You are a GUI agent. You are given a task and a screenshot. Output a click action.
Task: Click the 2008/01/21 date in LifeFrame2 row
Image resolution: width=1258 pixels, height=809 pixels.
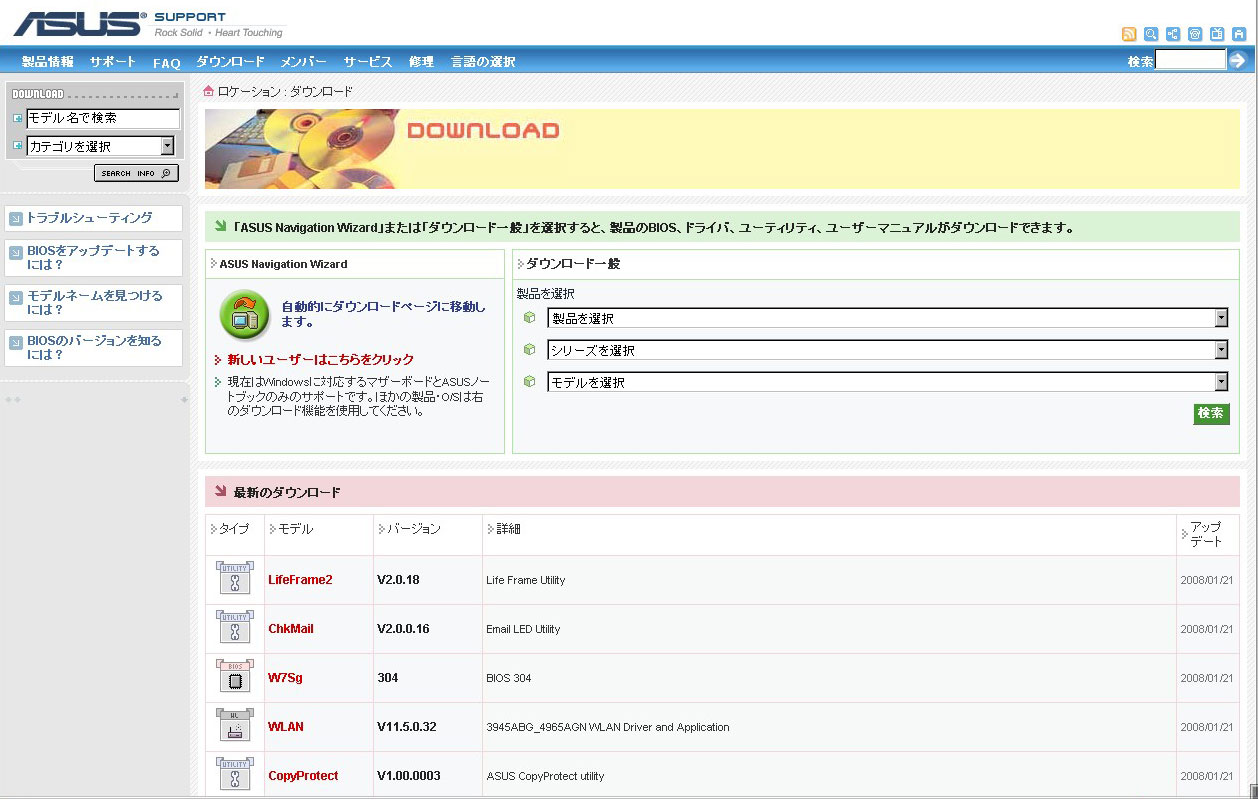(1208, 580)
